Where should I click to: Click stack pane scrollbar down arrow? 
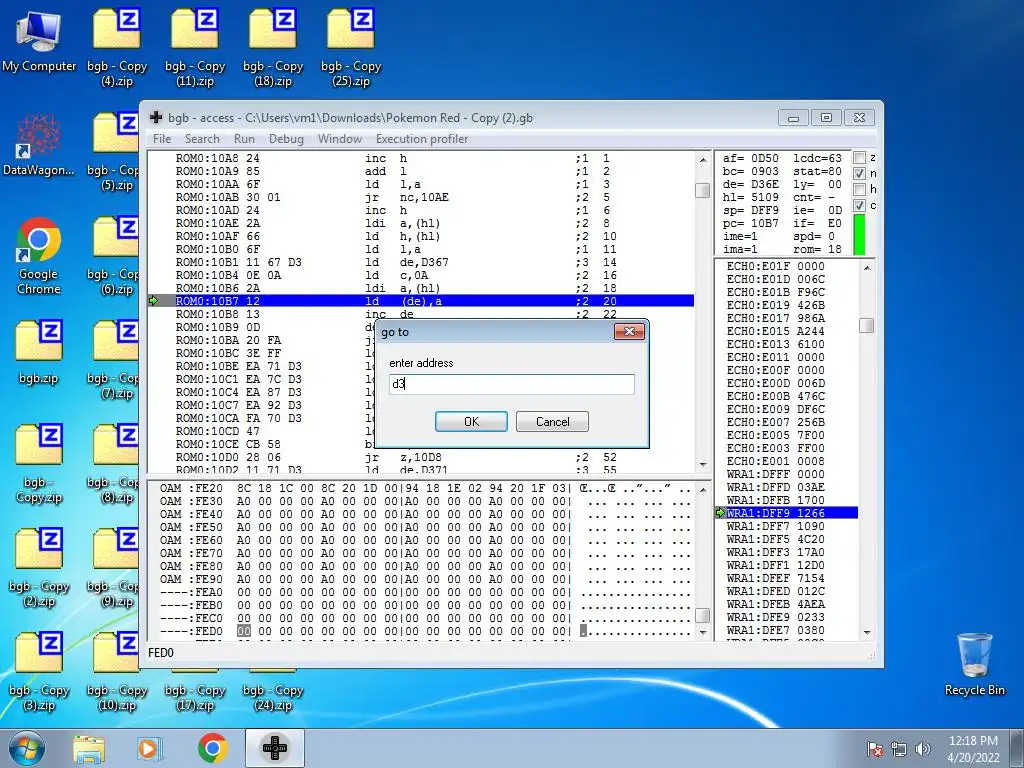point(867,632)
